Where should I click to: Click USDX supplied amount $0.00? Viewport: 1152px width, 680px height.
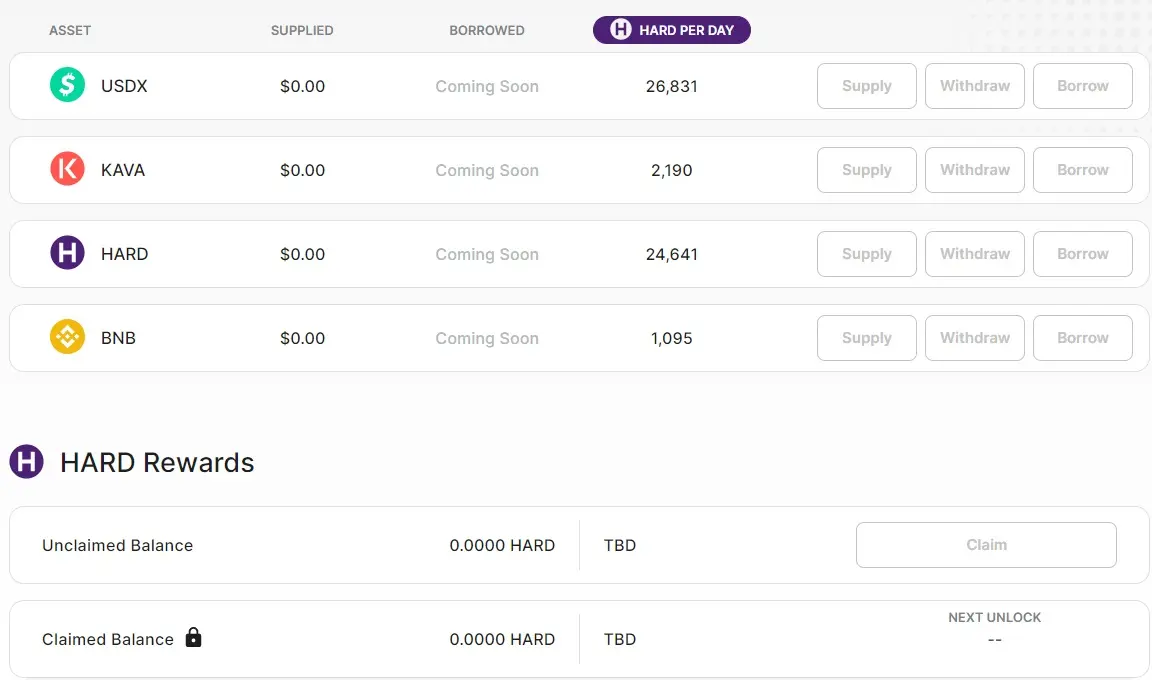click(303, 86)
